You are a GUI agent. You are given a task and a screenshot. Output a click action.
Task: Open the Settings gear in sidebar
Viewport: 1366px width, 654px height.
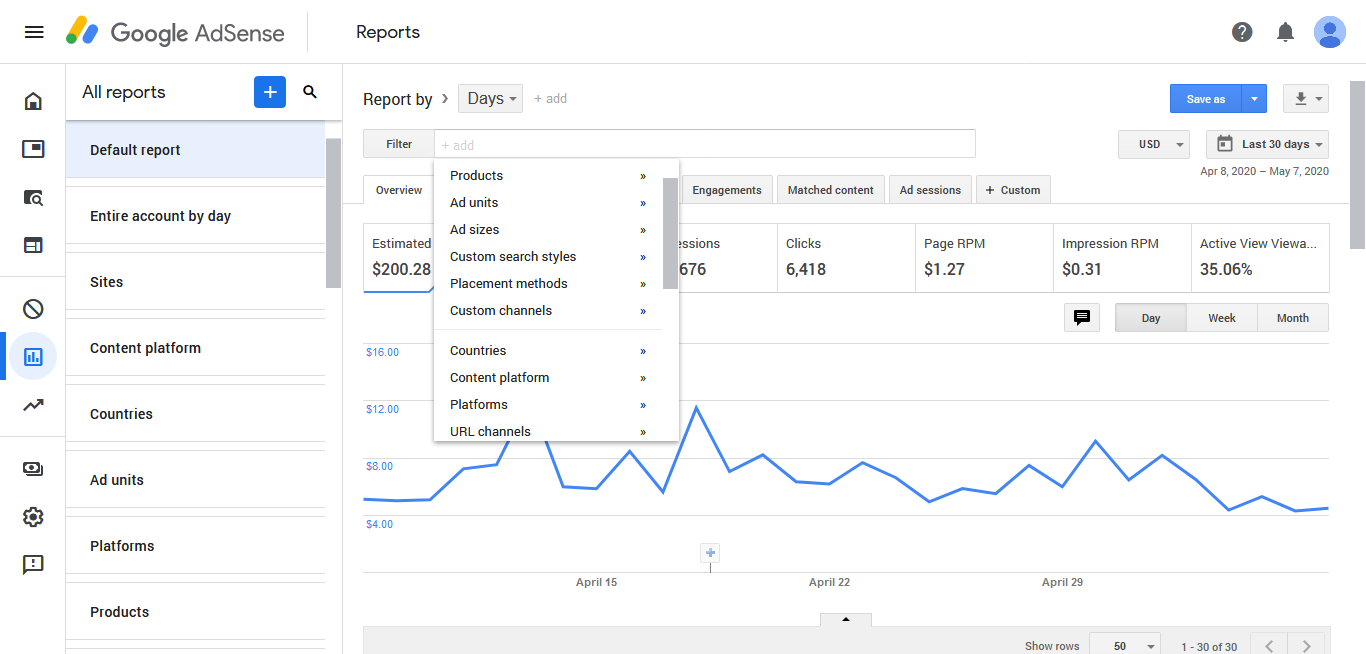click(33, 517)
